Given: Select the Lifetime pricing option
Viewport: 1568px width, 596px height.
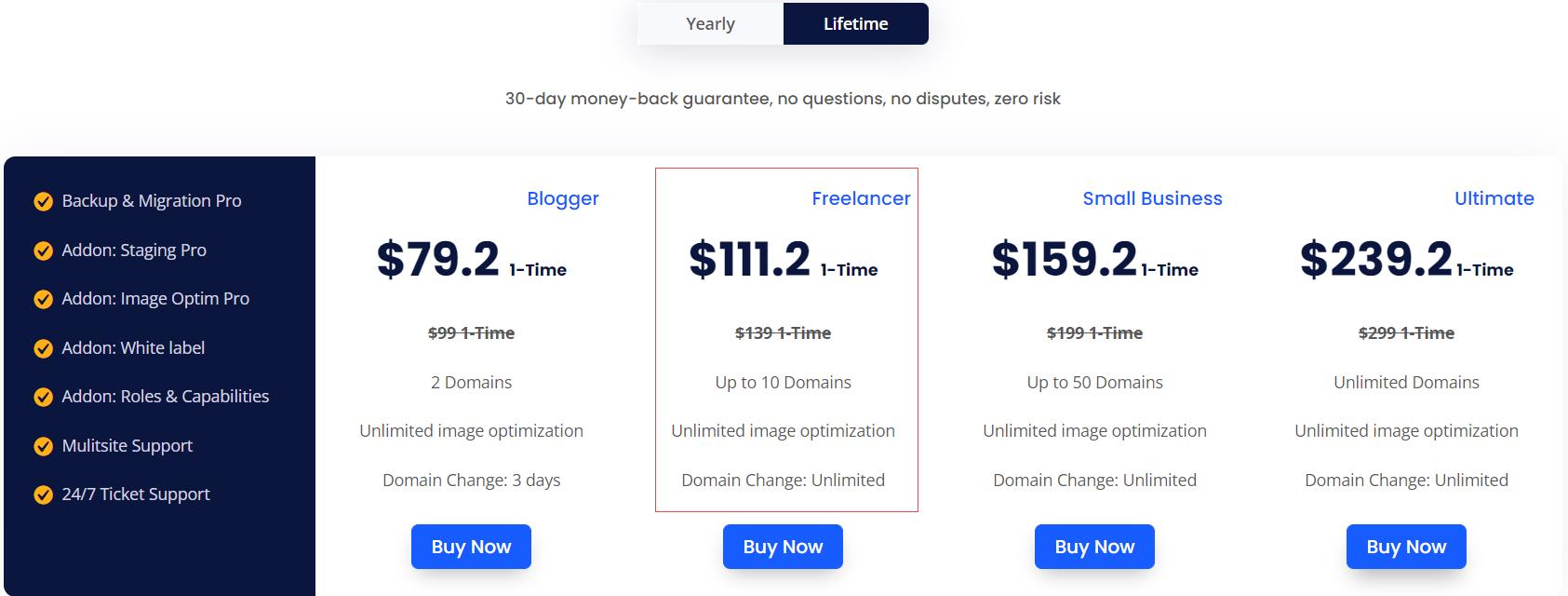Looking at the screenshot, I should coord(856,23).
